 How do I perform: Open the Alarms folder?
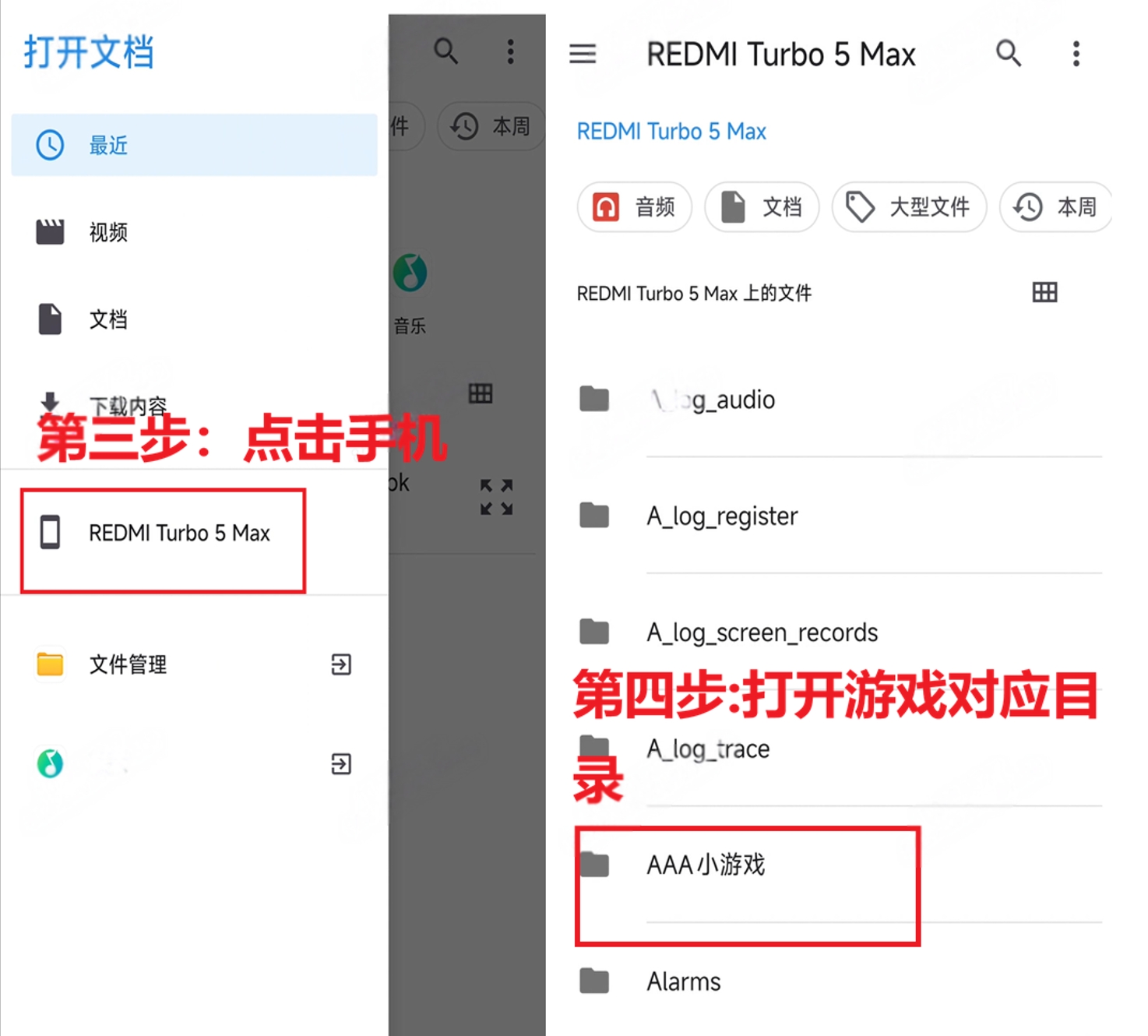coord(683,981)
